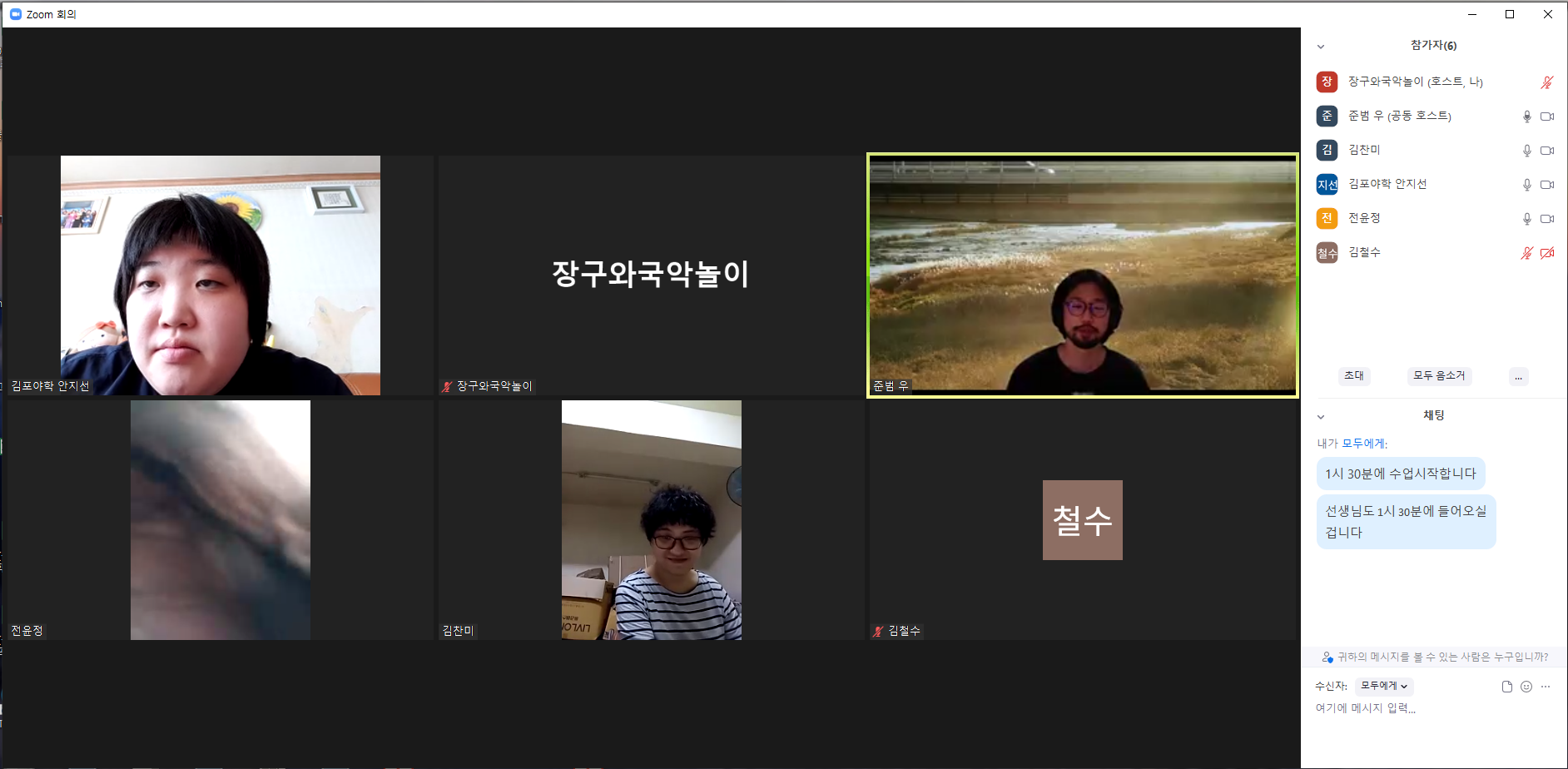Select participant name 김철수 in list
The width and height of the screenshot is (1568, 769).
click(x=1365, y=252)
